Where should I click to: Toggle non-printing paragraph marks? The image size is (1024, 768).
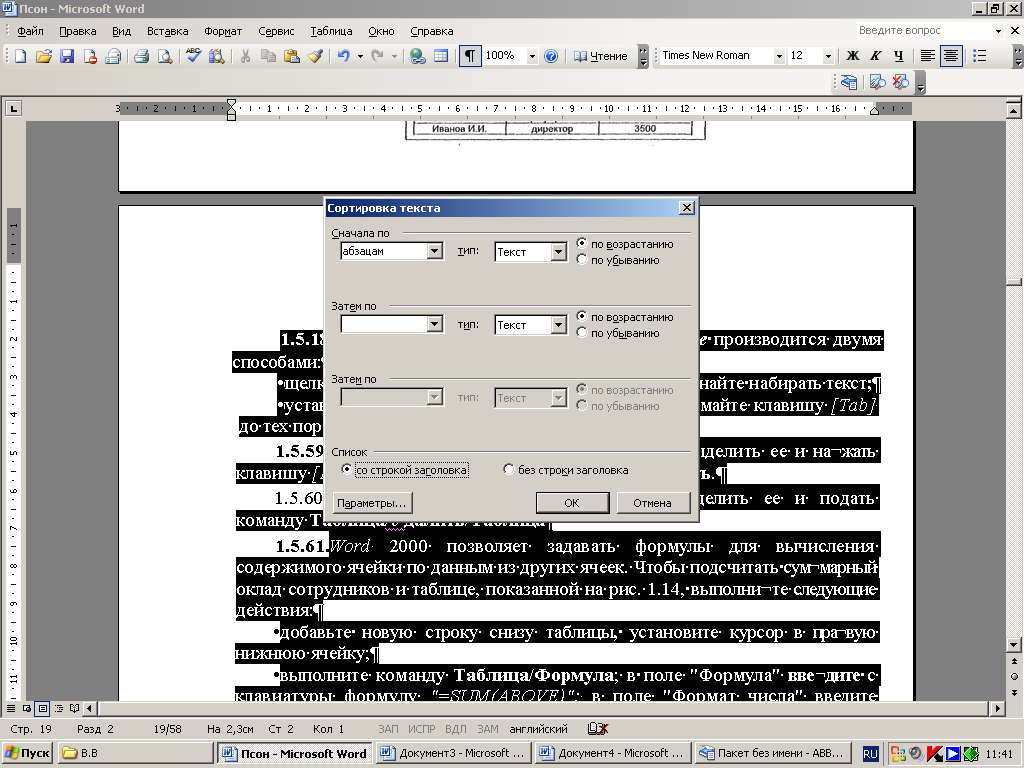click(470, 56)
